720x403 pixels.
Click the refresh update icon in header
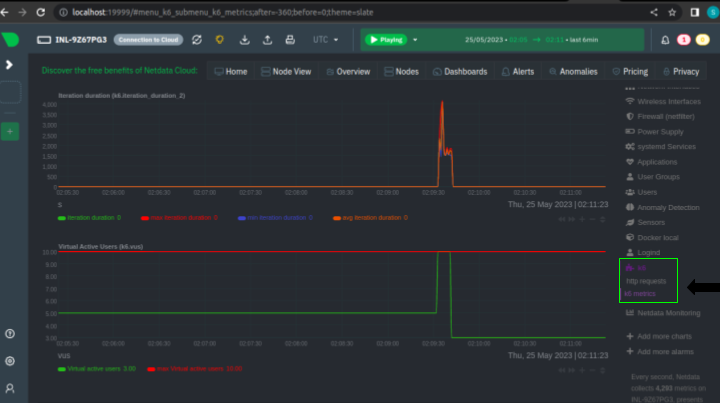(197, 40)
